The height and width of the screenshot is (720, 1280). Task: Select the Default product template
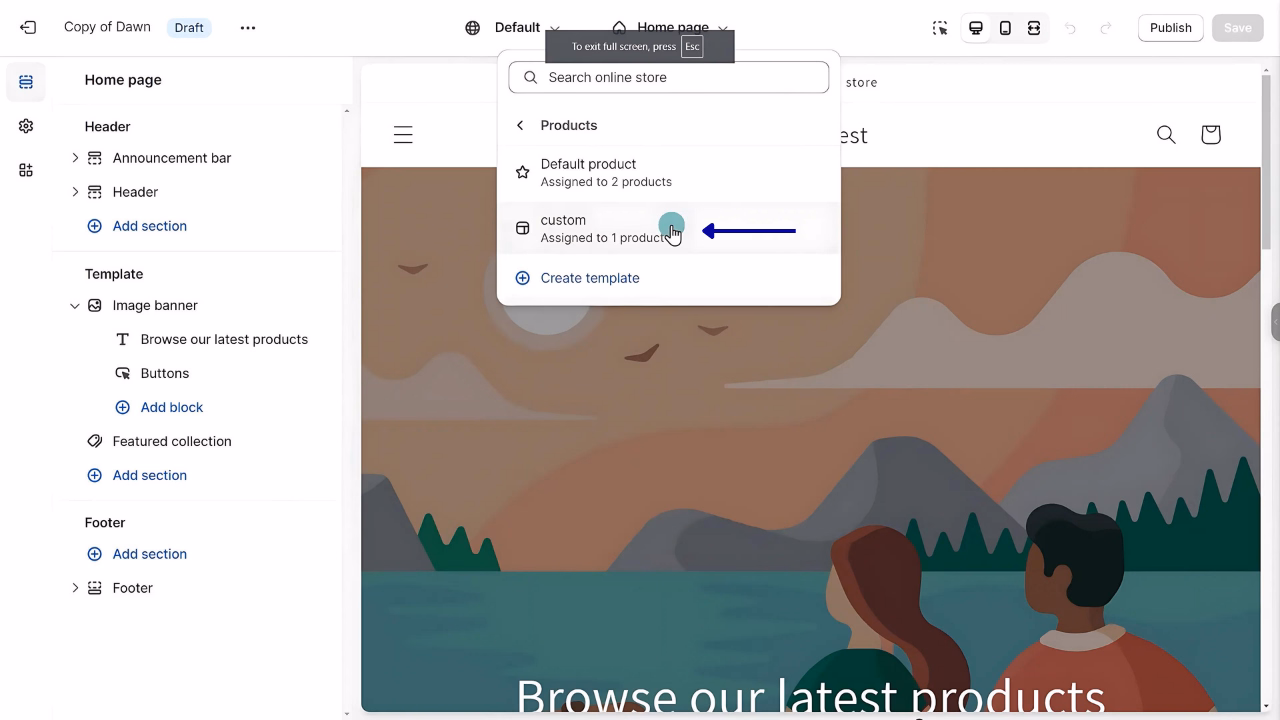click(x=669, y=172)
